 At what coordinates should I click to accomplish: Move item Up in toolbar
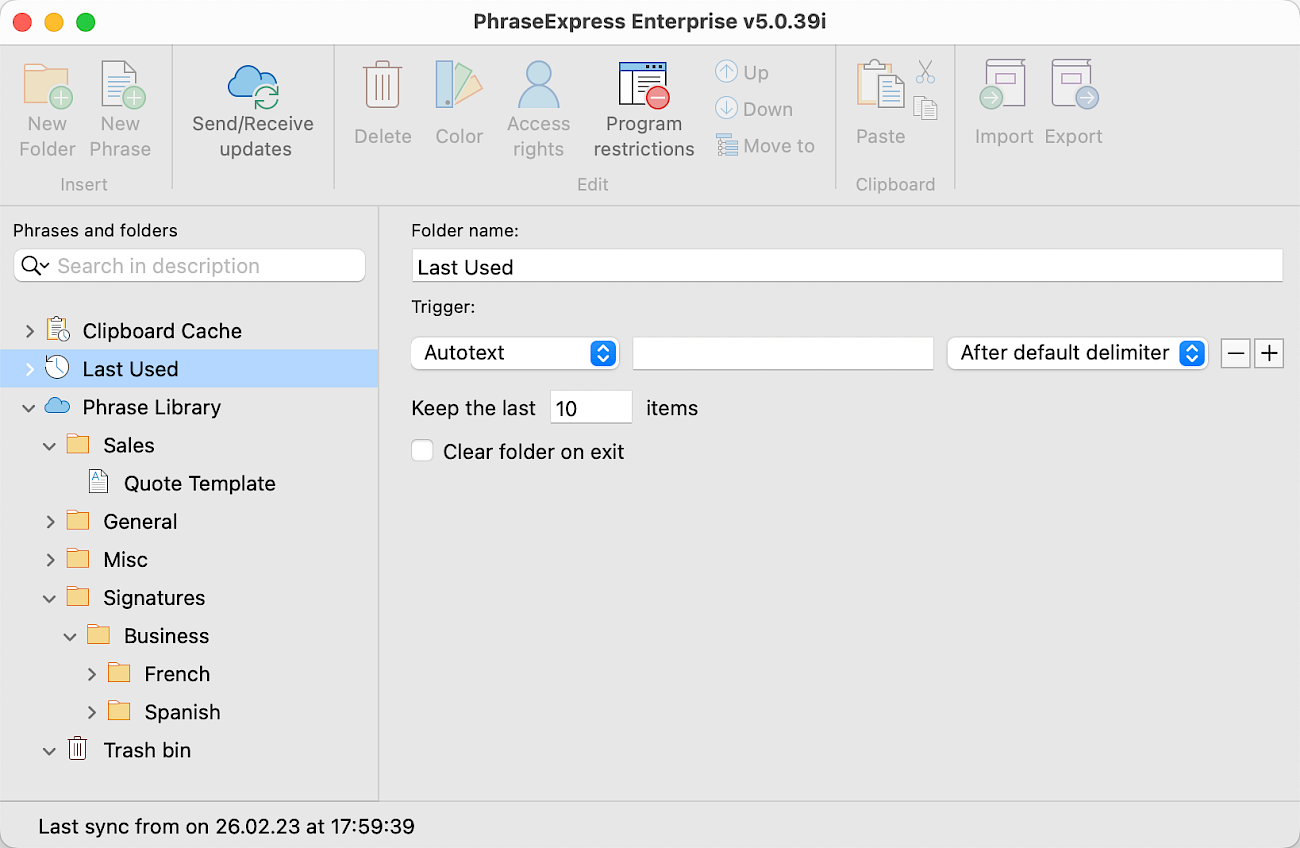pyautogui.click(x=742, y=72)
